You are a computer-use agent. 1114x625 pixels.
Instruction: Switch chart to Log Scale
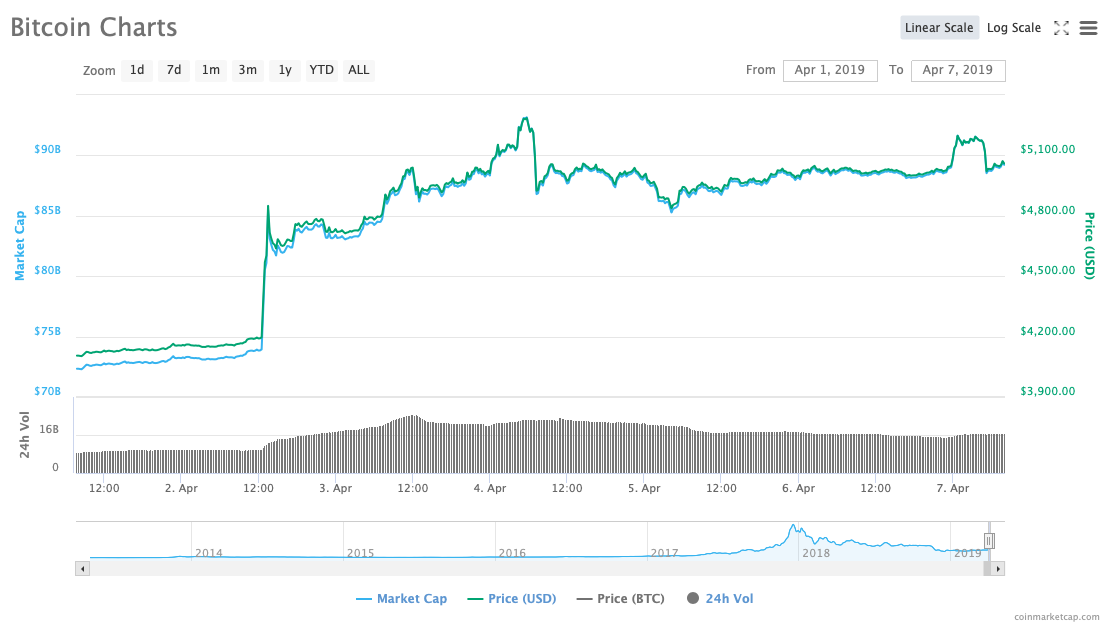coord(1014,28)
